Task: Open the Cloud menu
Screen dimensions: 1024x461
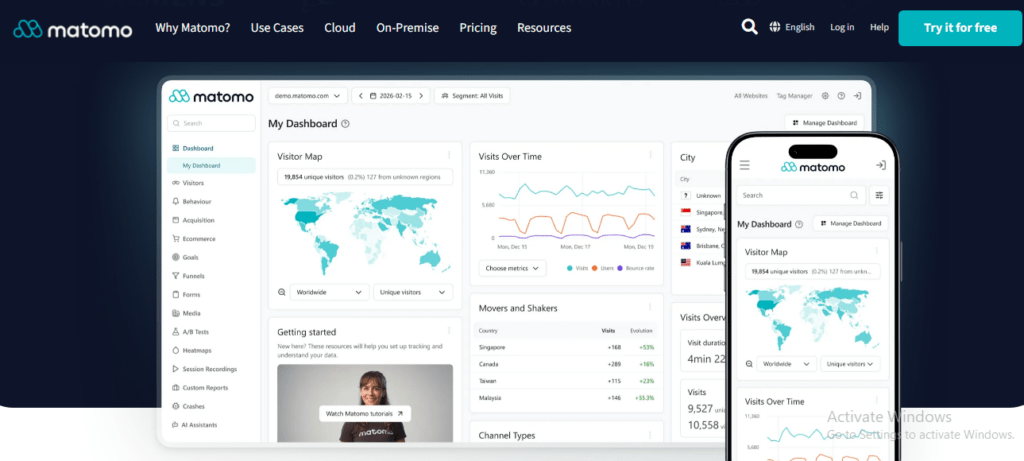Action: [340, 28]
